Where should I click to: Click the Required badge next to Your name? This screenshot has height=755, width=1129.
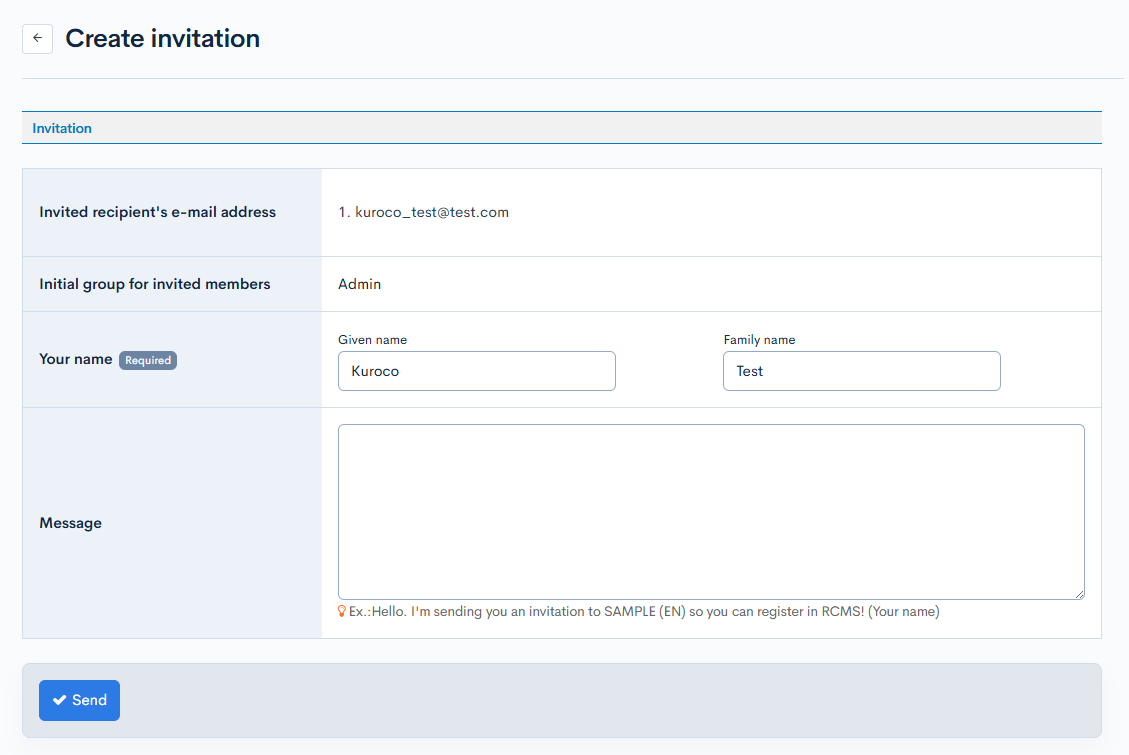pyautogui.click(x=148, y=360)
